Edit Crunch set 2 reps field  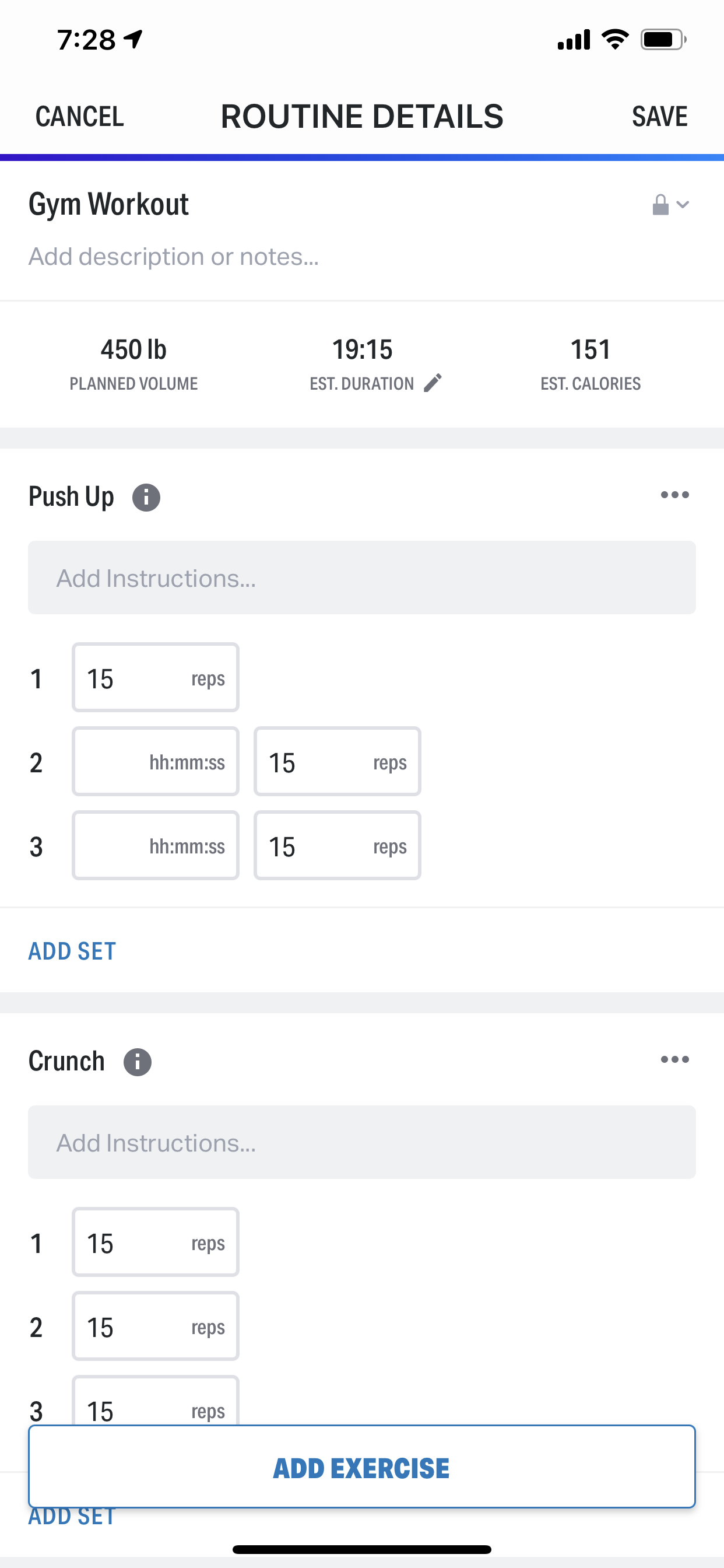155,1326
